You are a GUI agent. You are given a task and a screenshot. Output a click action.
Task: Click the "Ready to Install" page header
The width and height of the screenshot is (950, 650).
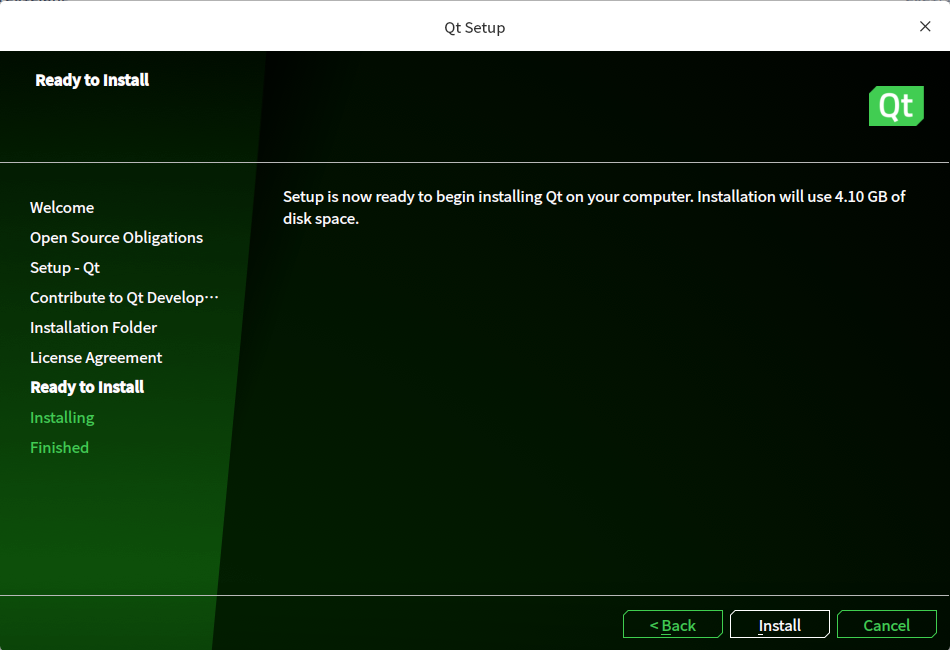point(92,80)
